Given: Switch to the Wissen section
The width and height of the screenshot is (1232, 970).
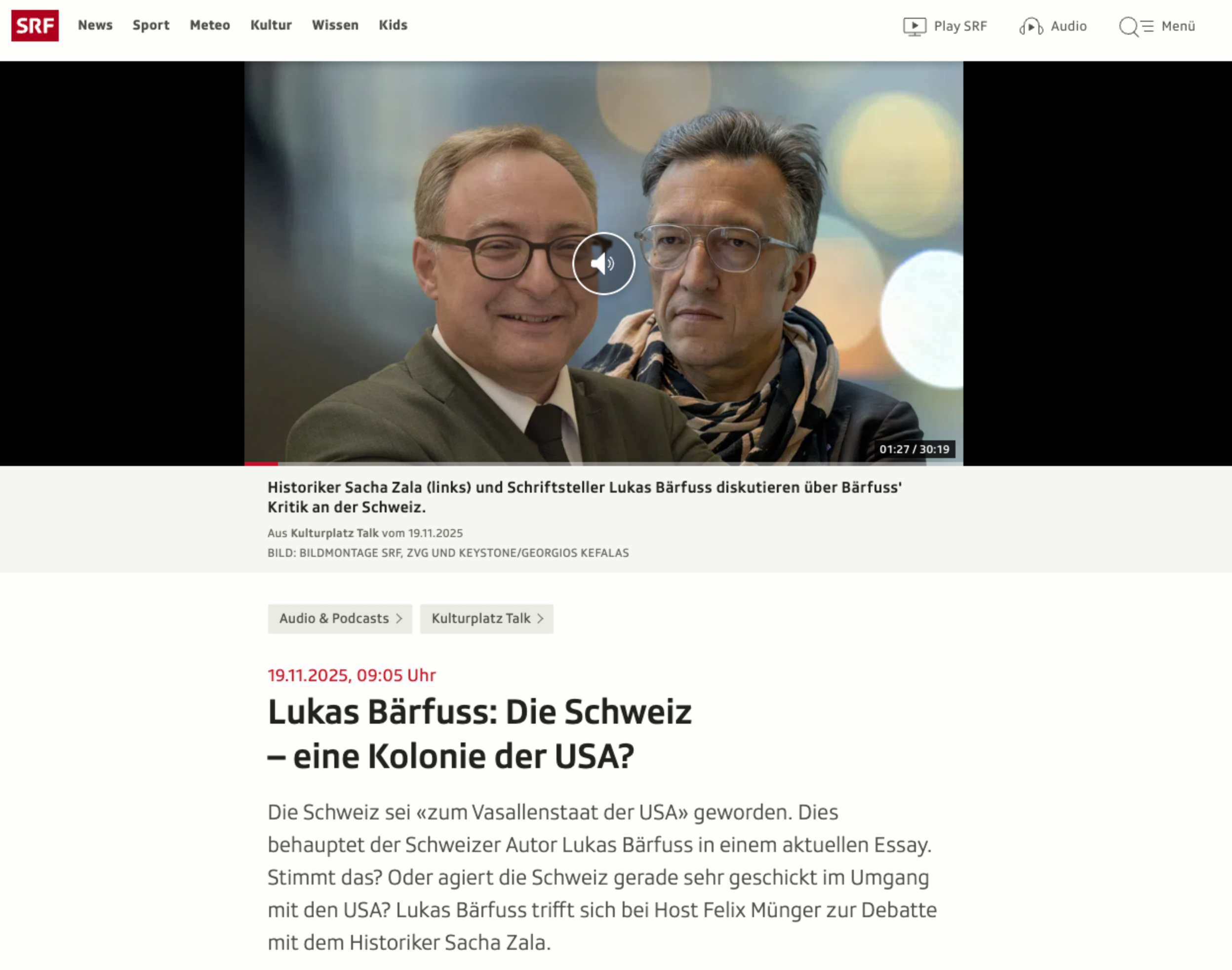Looking at the screenshot, I should (x=335, y=25).
